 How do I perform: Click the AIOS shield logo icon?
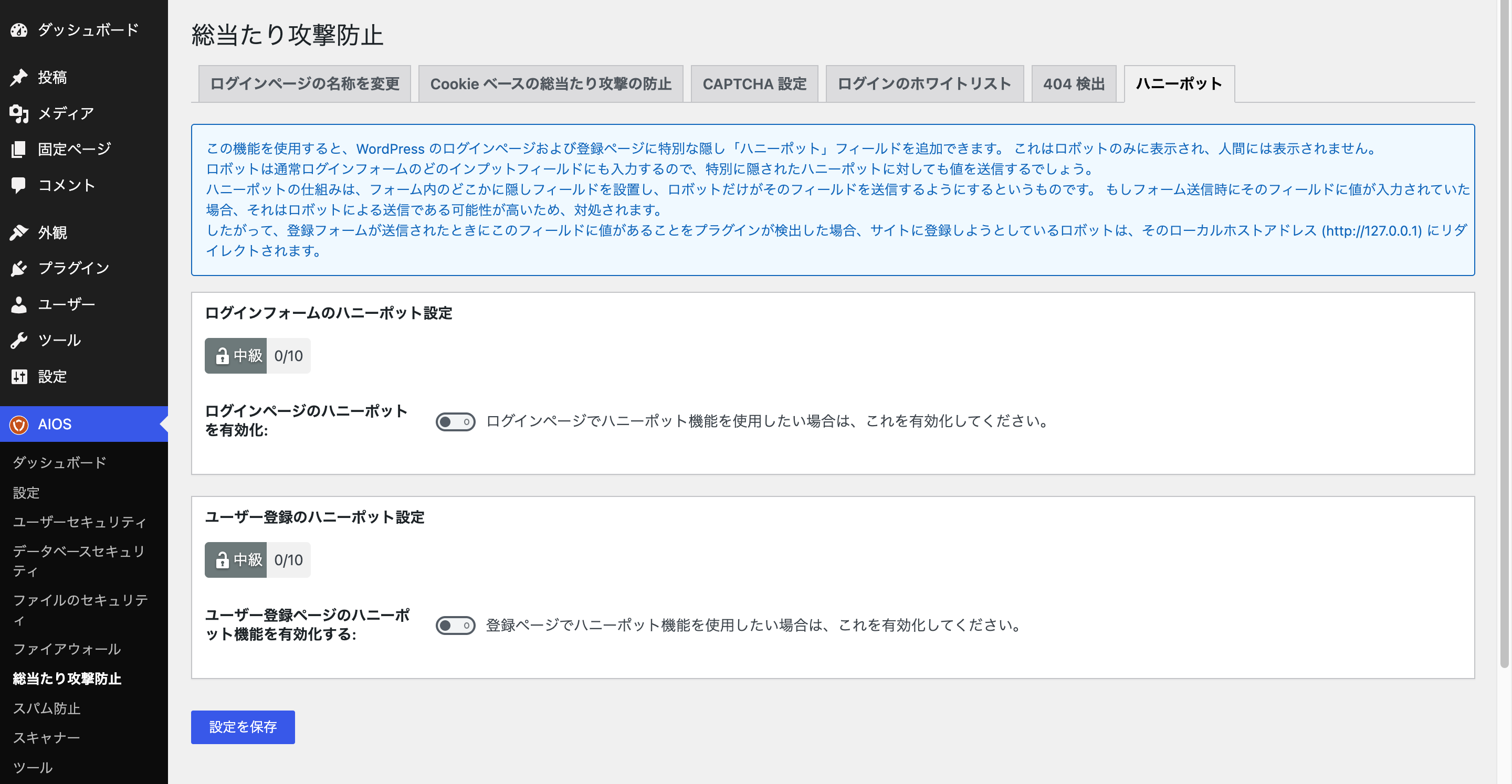[19, 425]
